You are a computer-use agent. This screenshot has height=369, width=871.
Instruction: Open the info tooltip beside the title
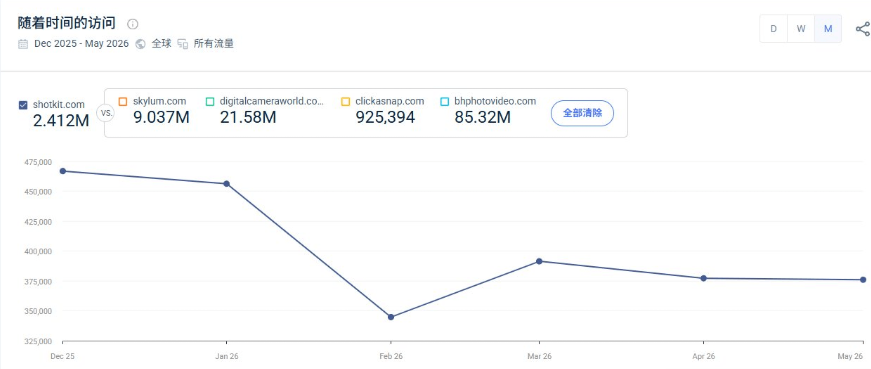[x=132, y=24]
